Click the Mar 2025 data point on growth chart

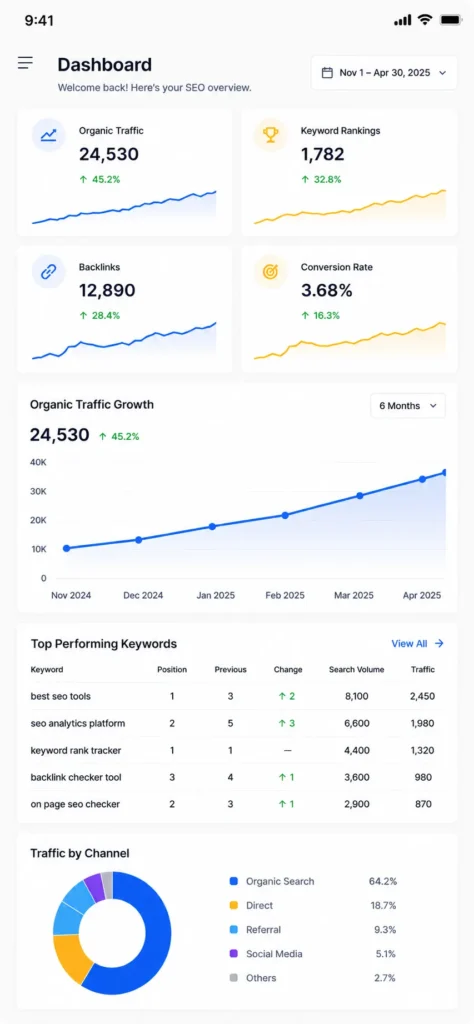(x=359, y=496)
